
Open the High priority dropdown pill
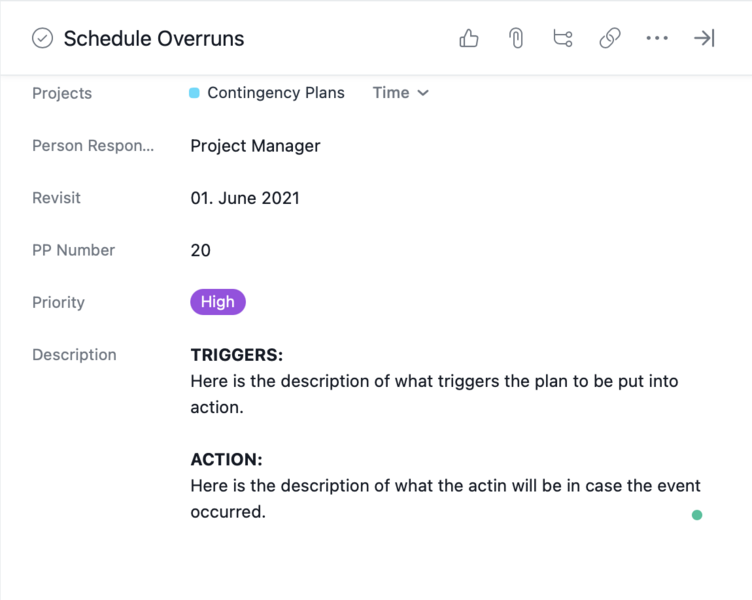pos(218,302)
